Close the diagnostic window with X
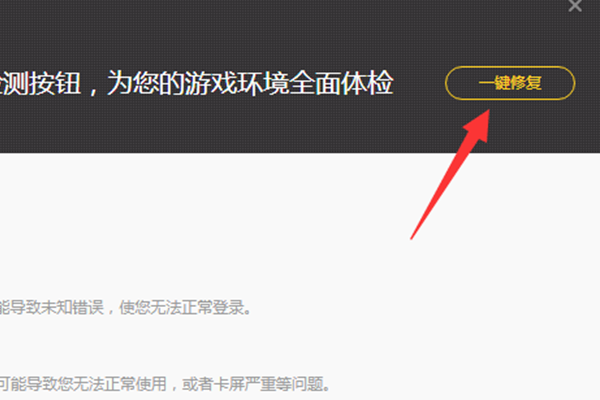The image size is (600, 400). [575, 5]
